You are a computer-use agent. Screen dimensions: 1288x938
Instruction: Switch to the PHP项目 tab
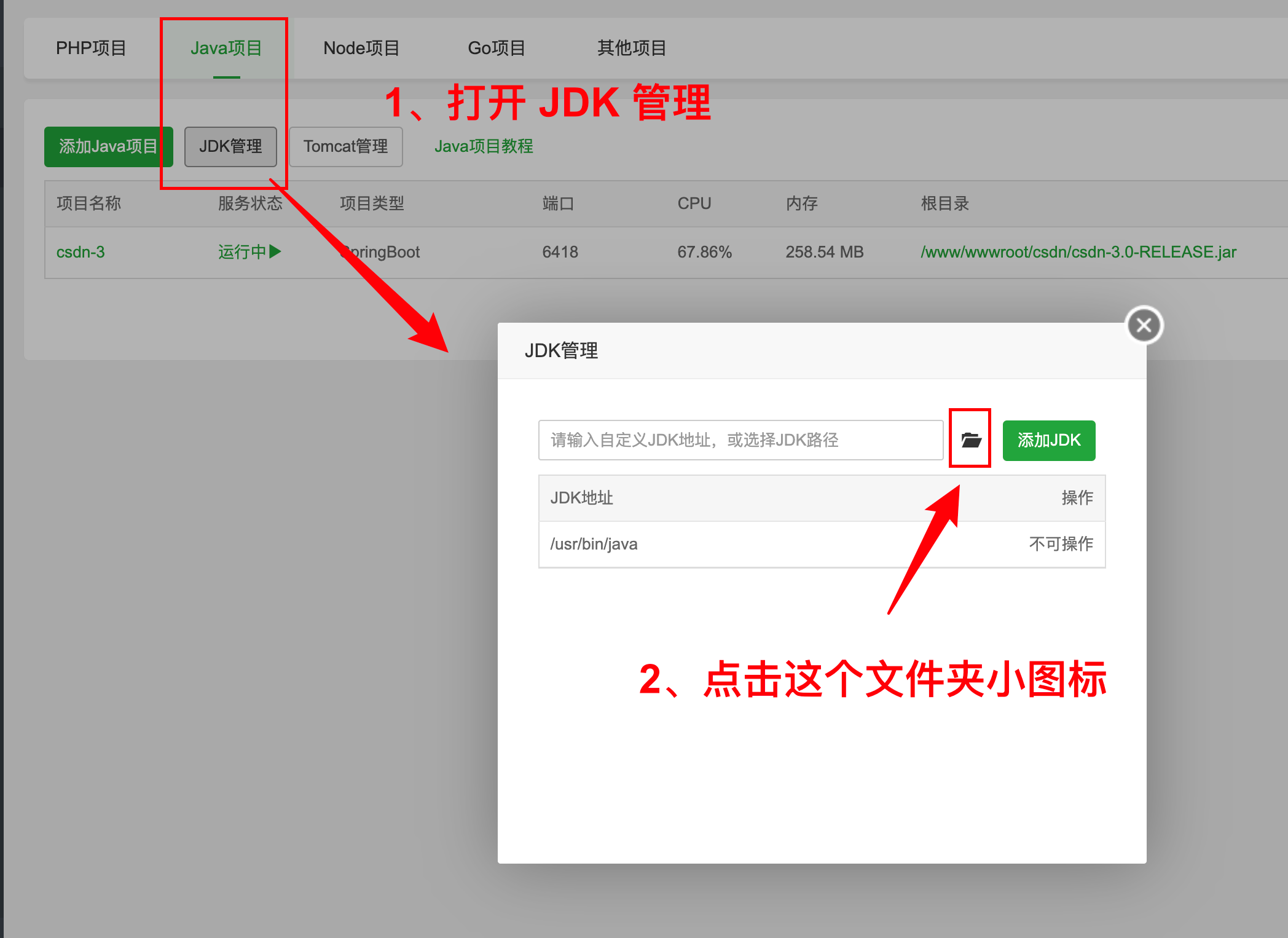click(x=91, y=48)
